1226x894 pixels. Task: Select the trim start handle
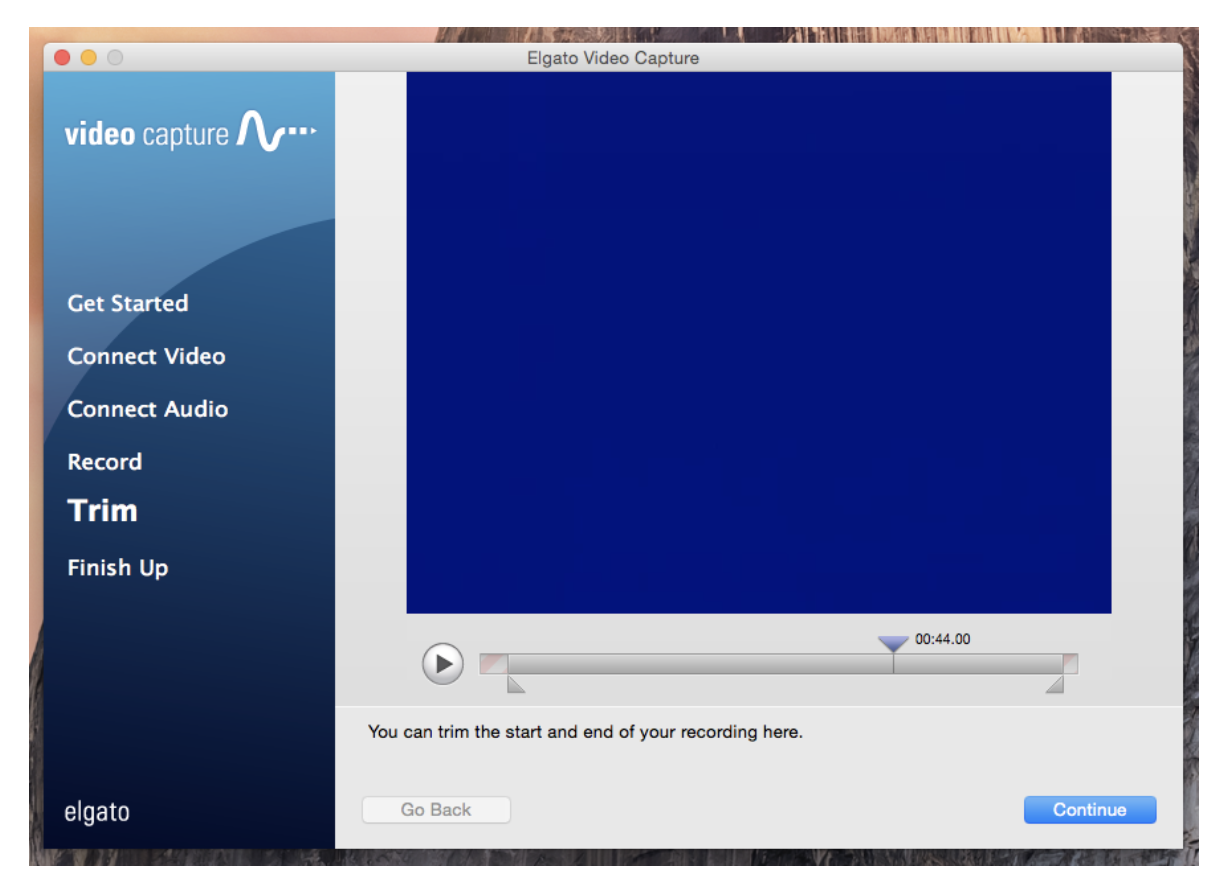[x=516, y=684]
